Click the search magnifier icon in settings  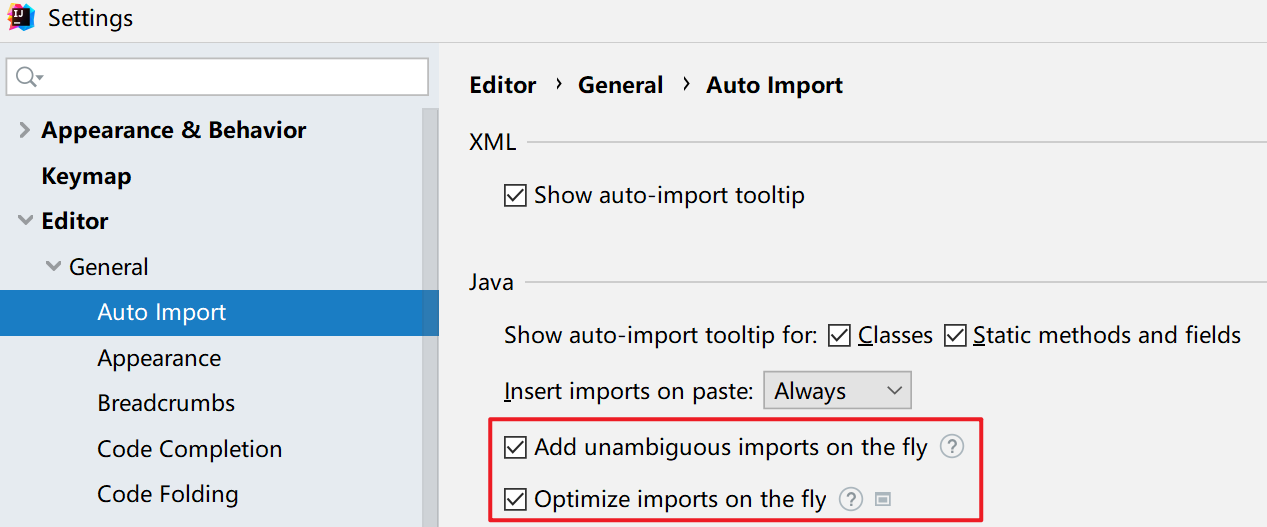pyautogui.click(x=28, y=77)
